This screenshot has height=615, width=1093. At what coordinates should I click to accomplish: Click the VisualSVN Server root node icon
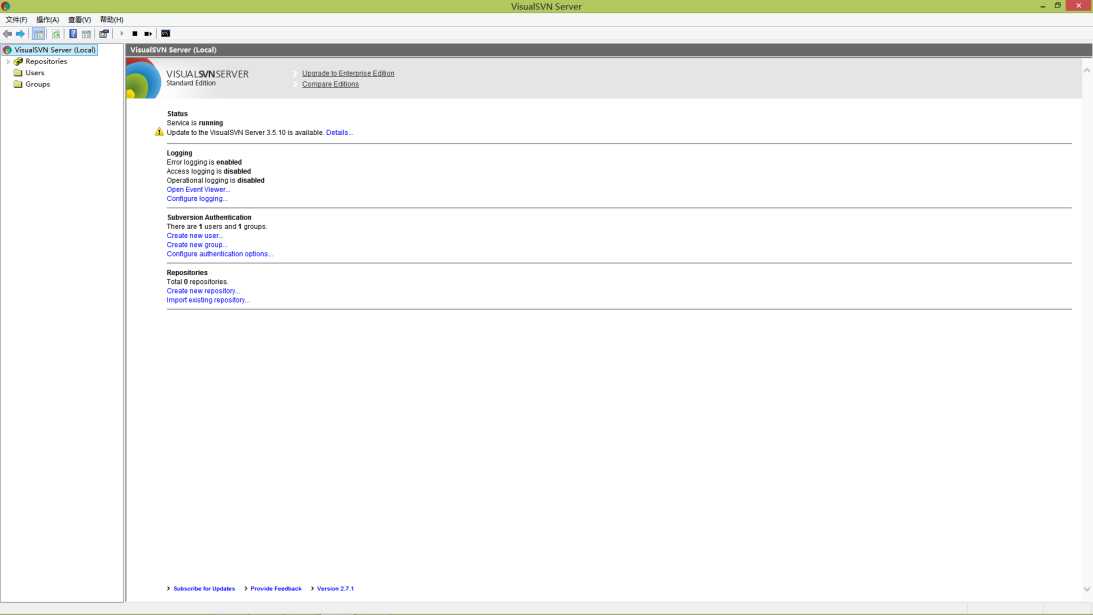coord(7,50)
